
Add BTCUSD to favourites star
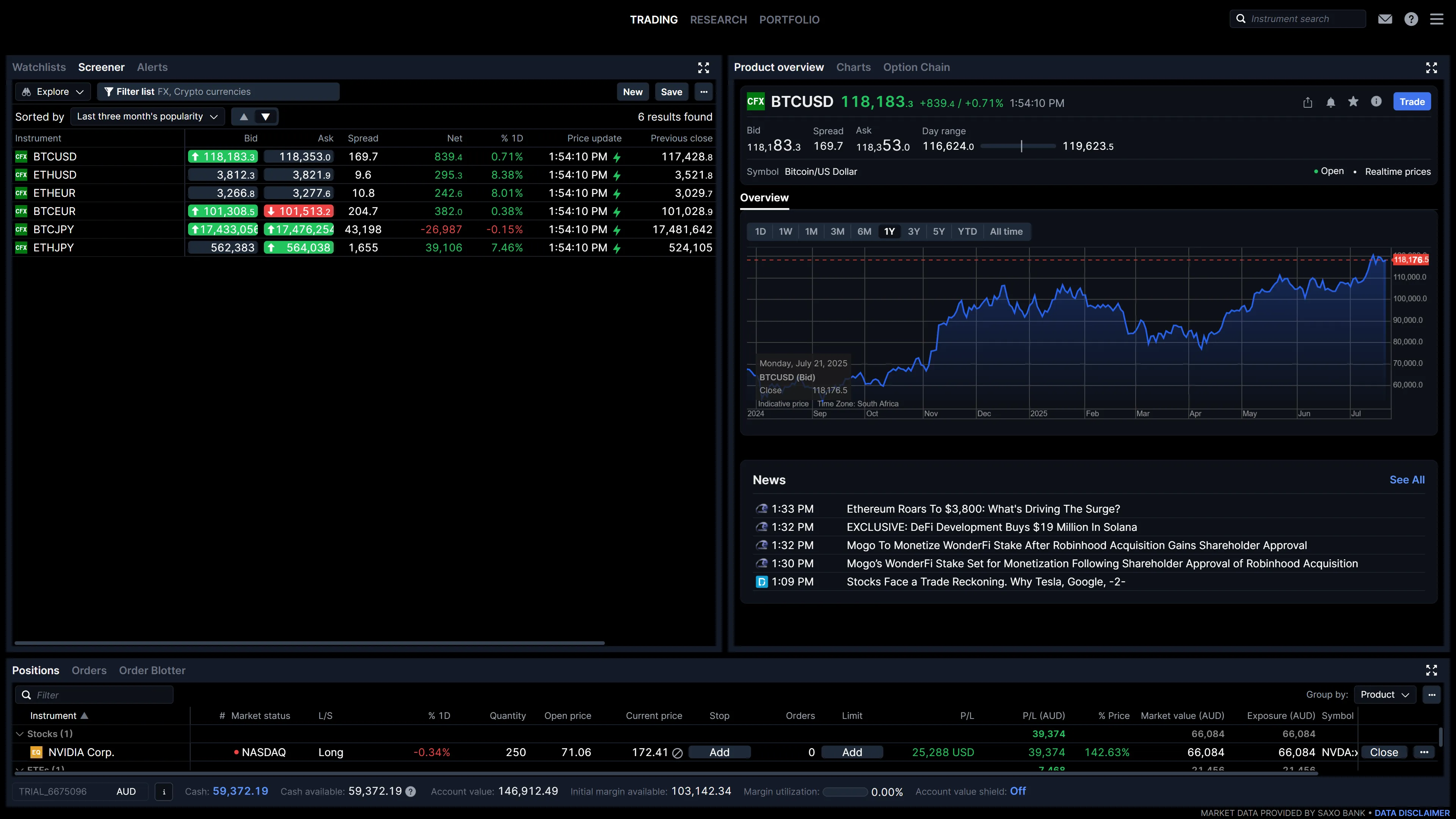[1353, 102]
